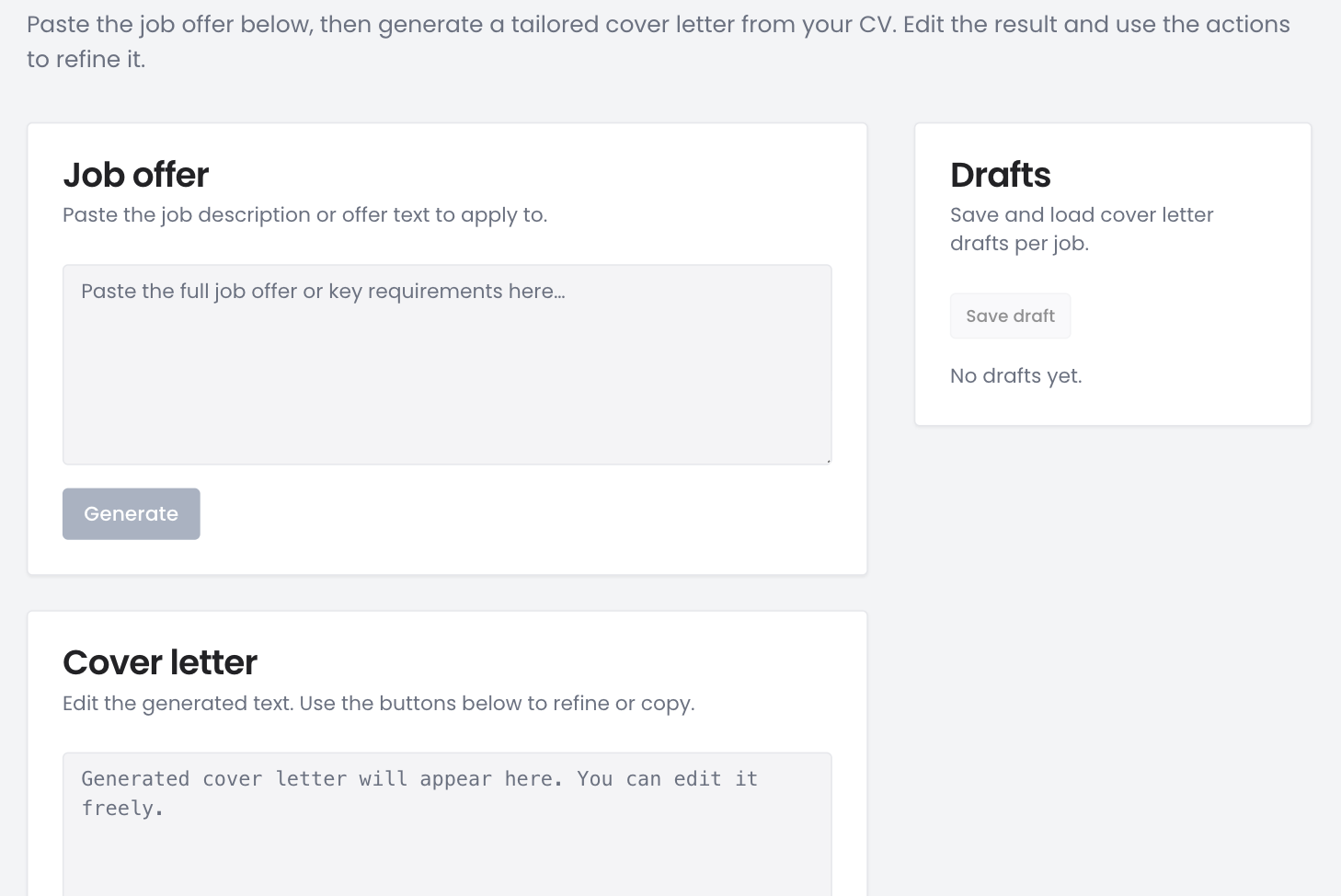The height and width of the screenshot is (896, 1341).
Task: Click the 'No drafts yet' message
Action: click(1015, 375)
